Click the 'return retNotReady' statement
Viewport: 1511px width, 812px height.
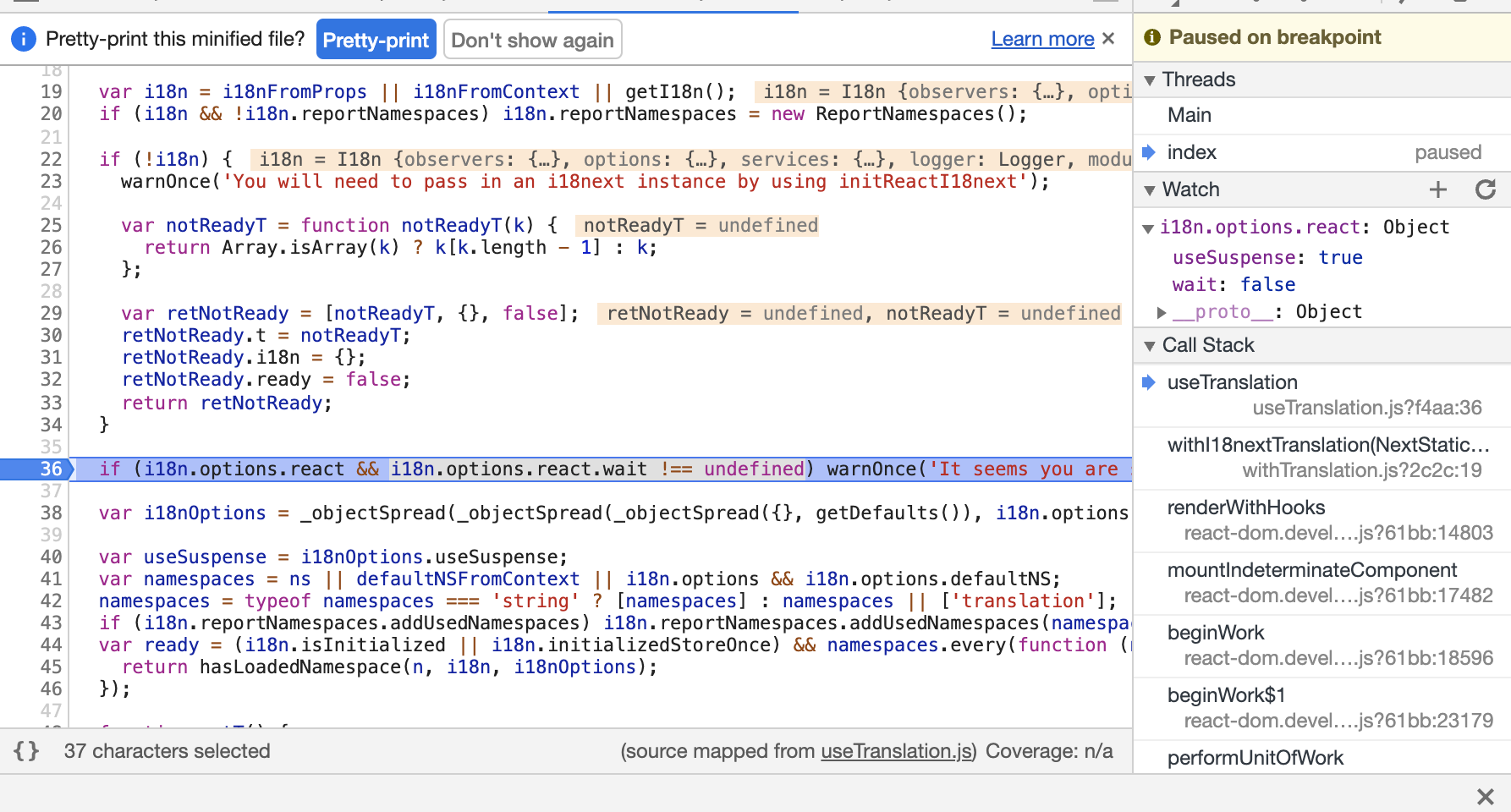pos(227,403)
